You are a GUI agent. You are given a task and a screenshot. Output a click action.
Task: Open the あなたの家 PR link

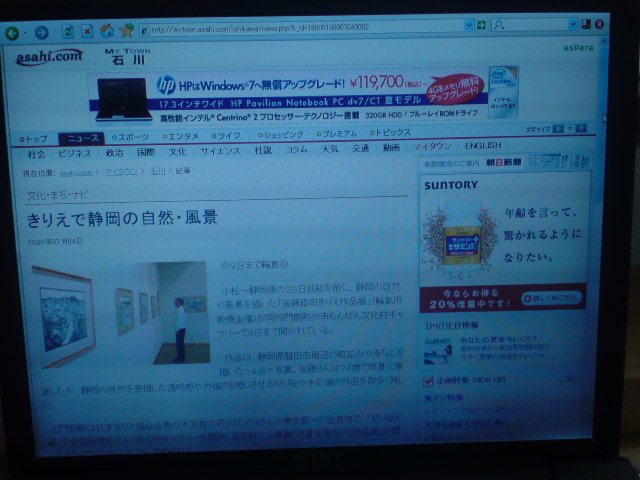(498, 339)
